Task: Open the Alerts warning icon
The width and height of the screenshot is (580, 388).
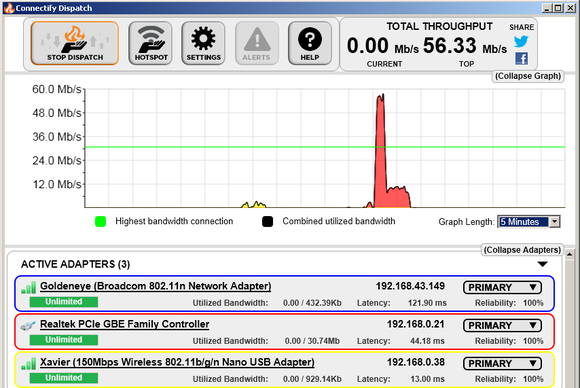Action: (x=257, y=43)
